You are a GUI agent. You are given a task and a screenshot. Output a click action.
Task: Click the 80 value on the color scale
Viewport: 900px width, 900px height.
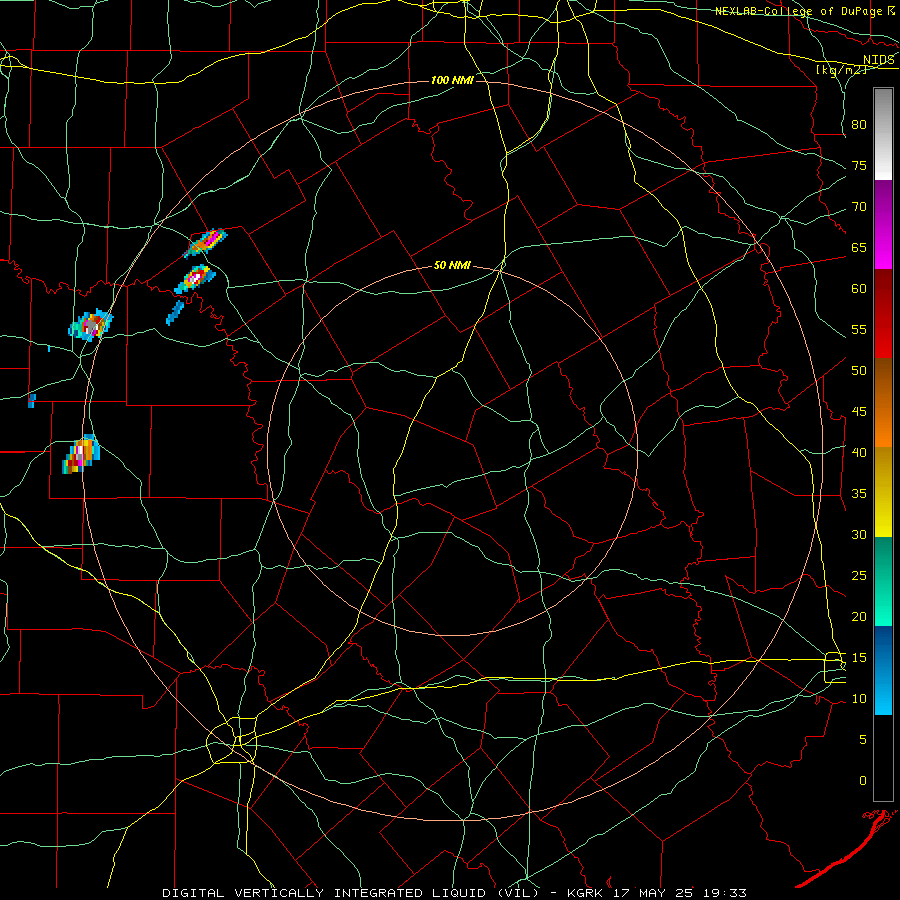(859, 125)
